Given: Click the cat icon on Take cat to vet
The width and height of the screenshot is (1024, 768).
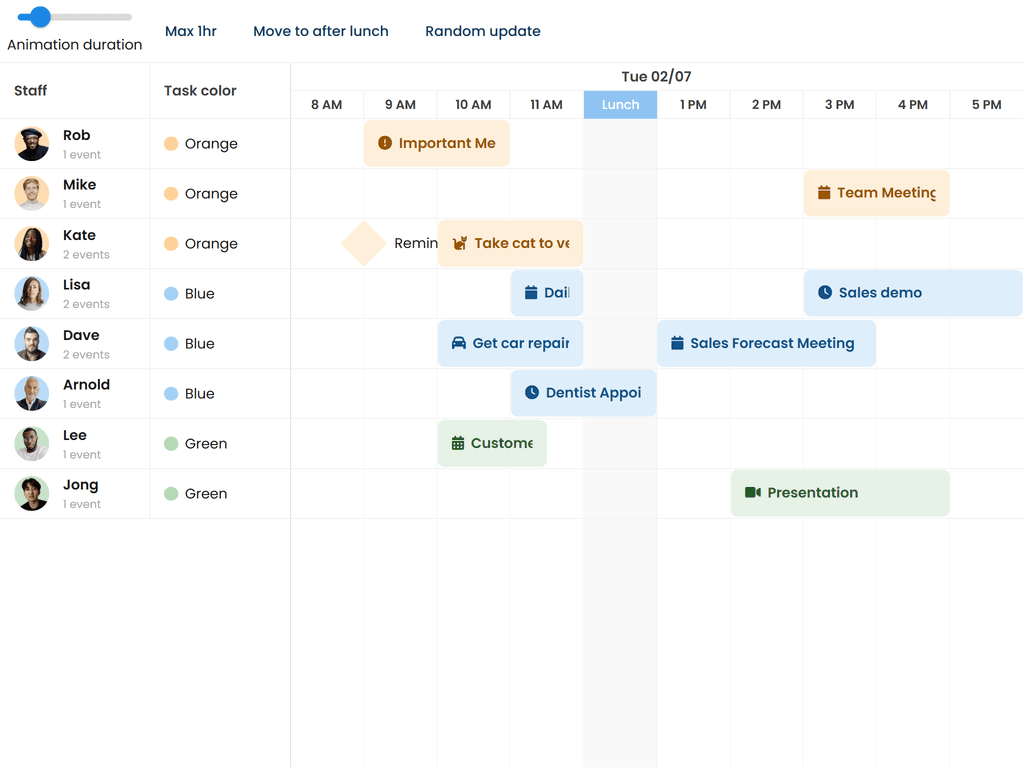Looking at the screenshot, I should 460,243.
